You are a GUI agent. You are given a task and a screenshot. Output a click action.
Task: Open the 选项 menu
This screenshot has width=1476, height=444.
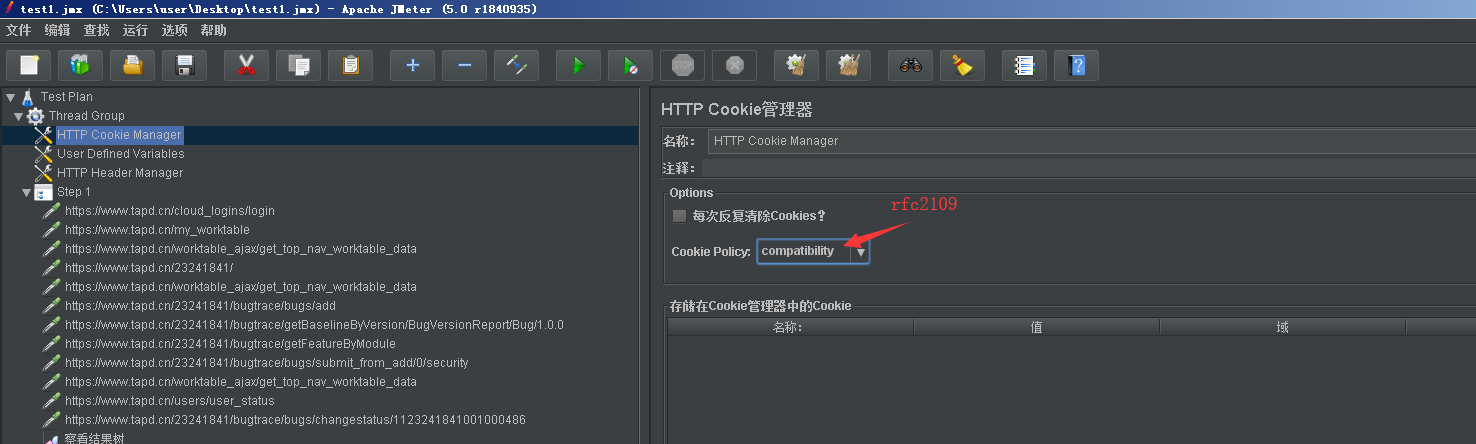175,31
